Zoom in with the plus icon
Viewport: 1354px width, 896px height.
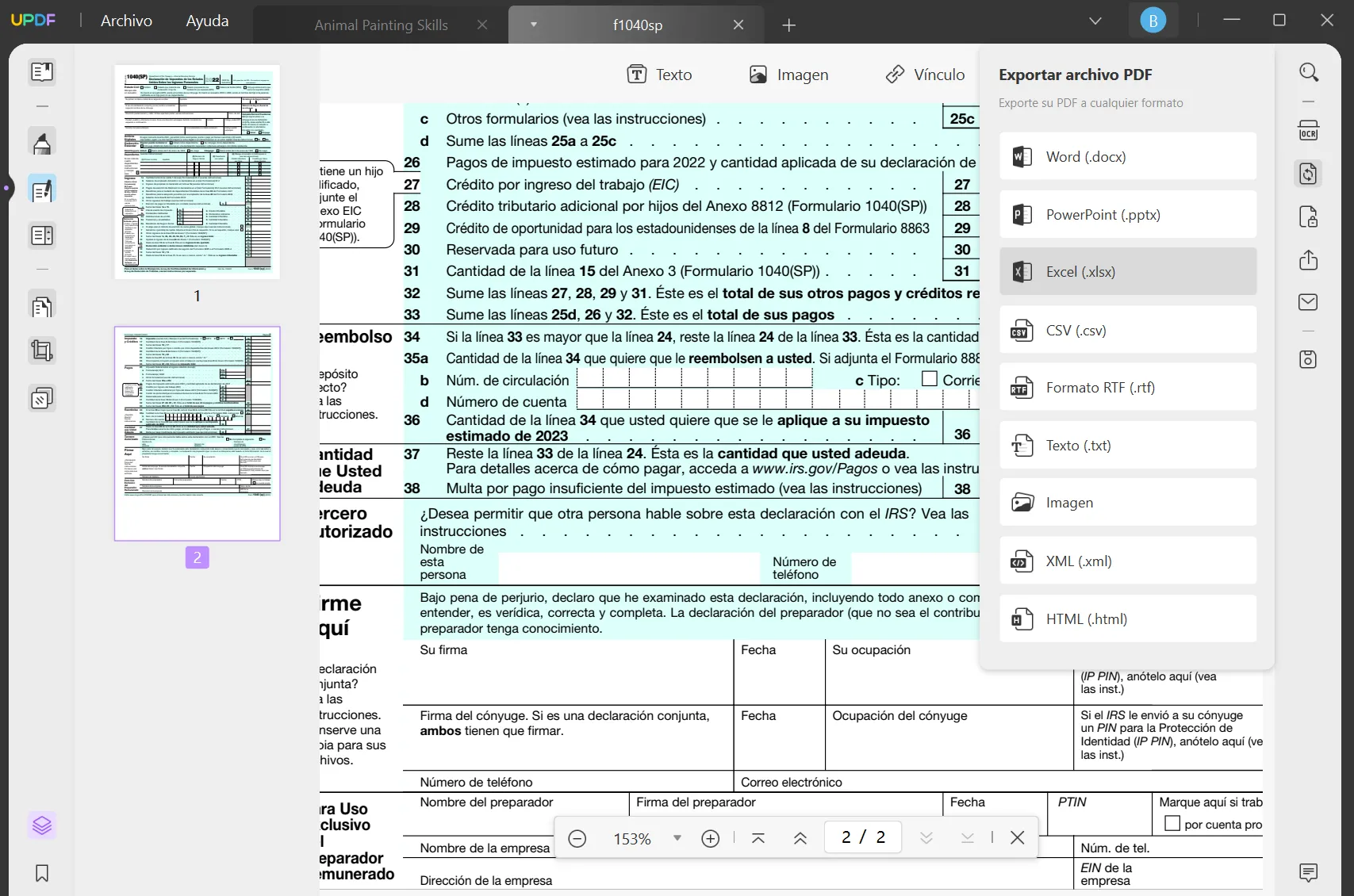click(x=711, y=838)
